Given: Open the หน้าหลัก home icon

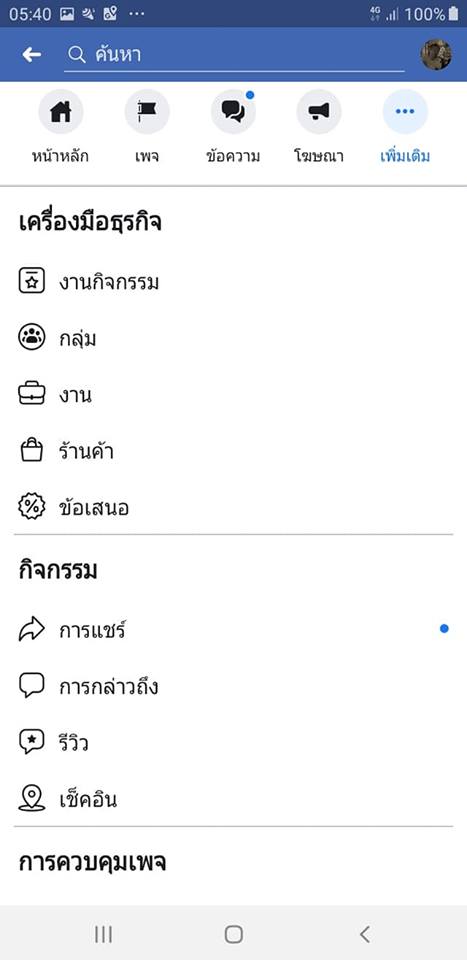Looking at the screenshot, I should coord(61,111).
